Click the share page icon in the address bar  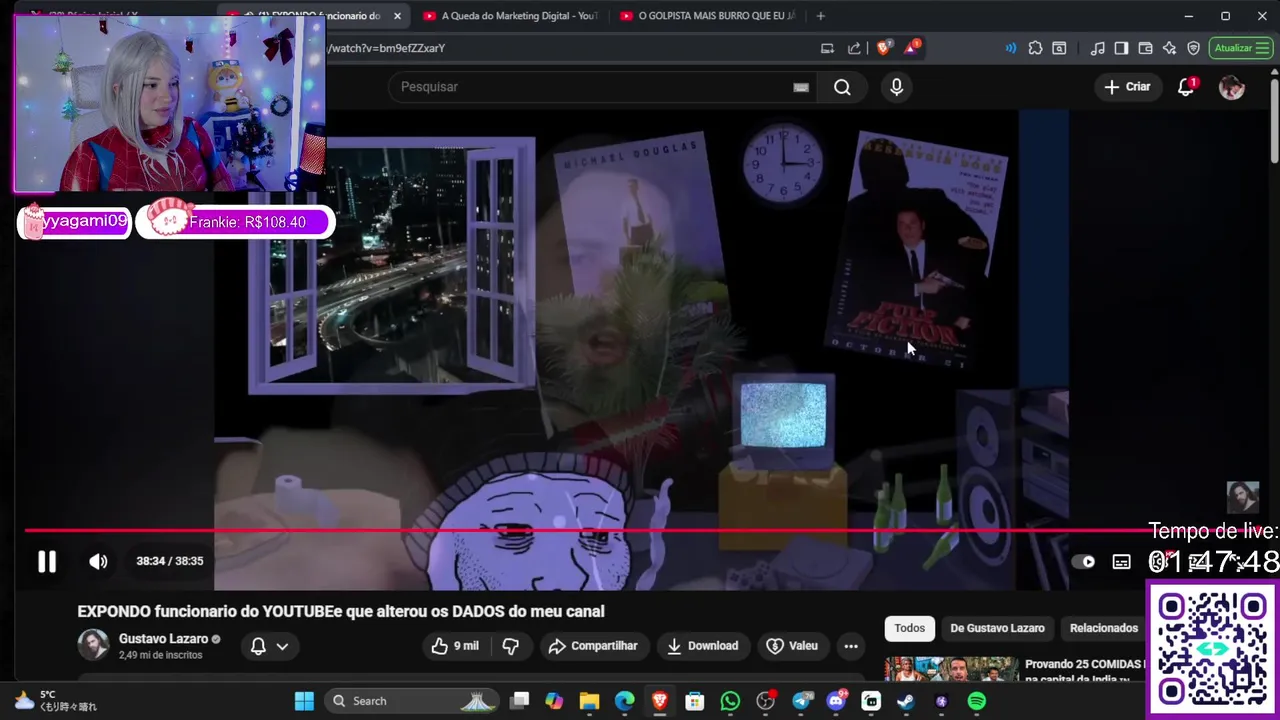(854, 48)
